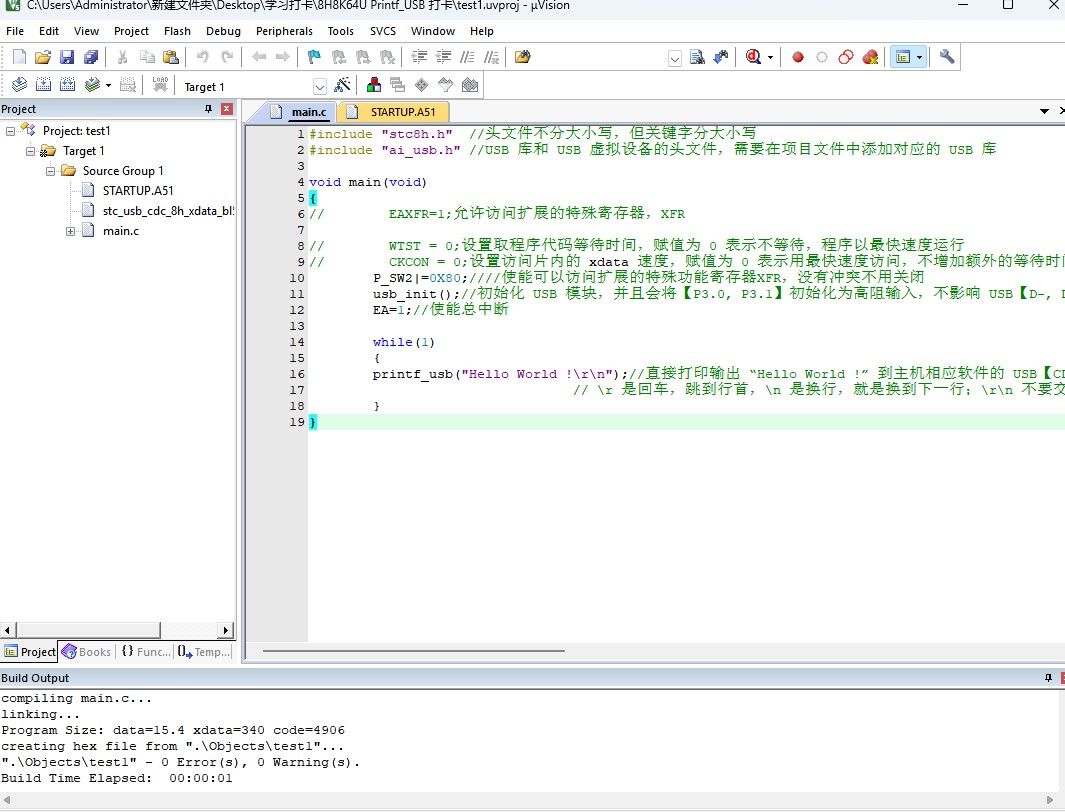
Task: Open the Target 1 selection dropdown
Action: (320, 86)
